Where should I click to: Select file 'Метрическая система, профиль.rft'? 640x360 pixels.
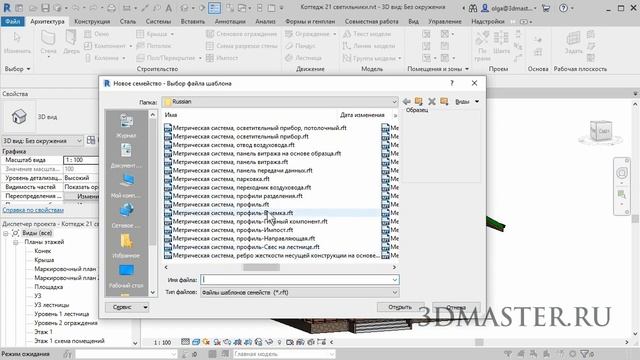tap(221, 204)
